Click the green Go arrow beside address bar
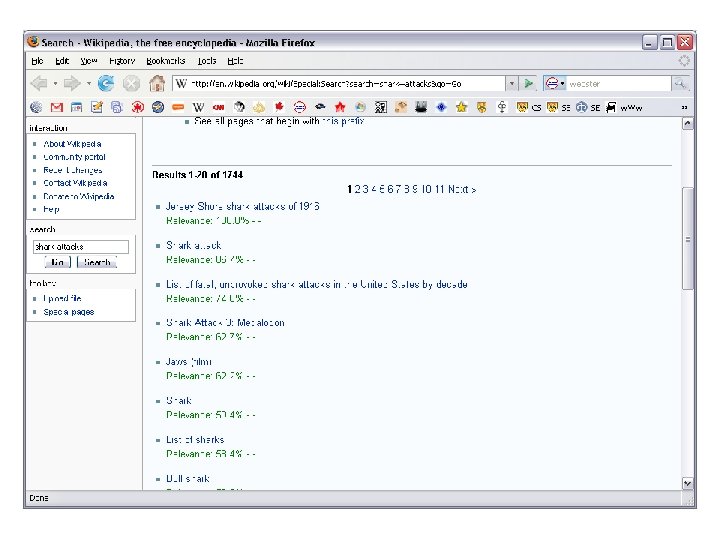The width and height of the screenshot is (720, 540). (x=529, y=84)
